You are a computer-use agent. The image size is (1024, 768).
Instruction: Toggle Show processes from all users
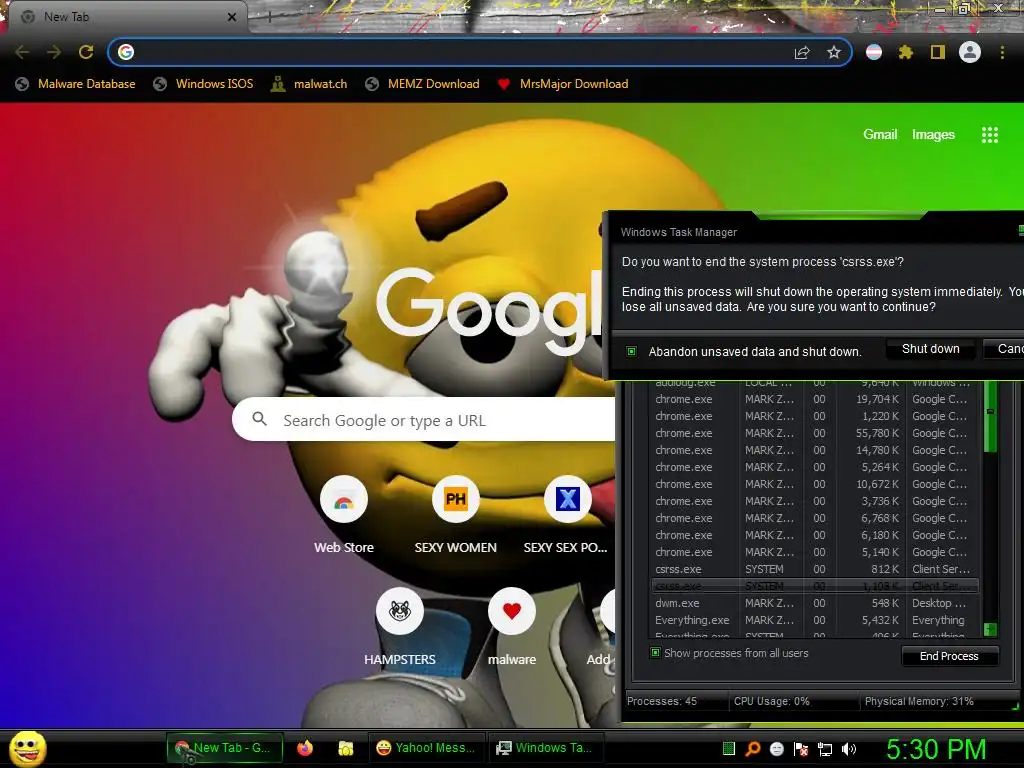coord(655,652)
